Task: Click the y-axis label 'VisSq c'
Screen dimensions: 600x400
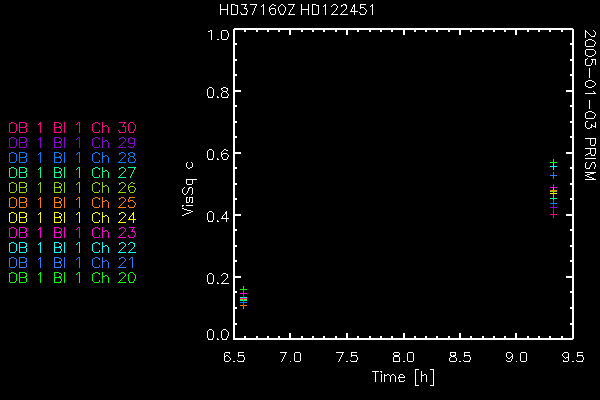Action: click(x=188, y=189)
